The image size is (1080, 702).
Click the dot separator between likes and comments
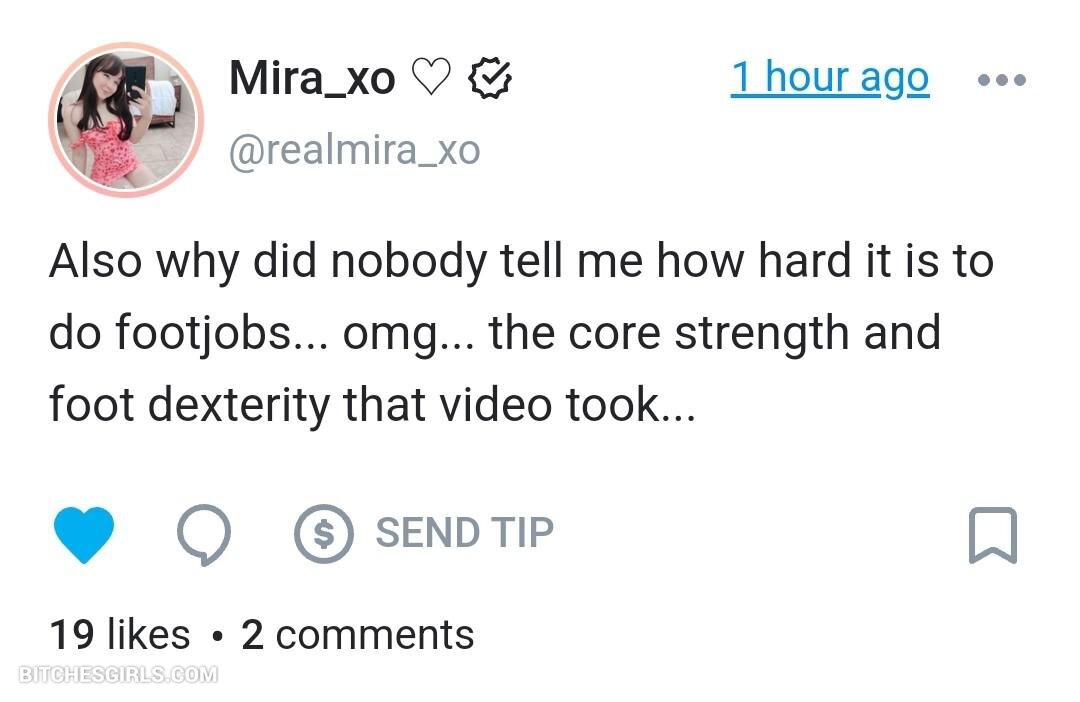coord(217,636)
